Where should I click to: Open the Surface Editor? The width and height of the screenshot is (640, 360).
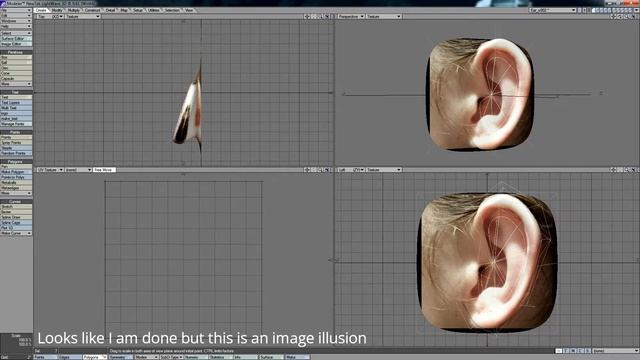pyautogui.click(x=16, y=38)
